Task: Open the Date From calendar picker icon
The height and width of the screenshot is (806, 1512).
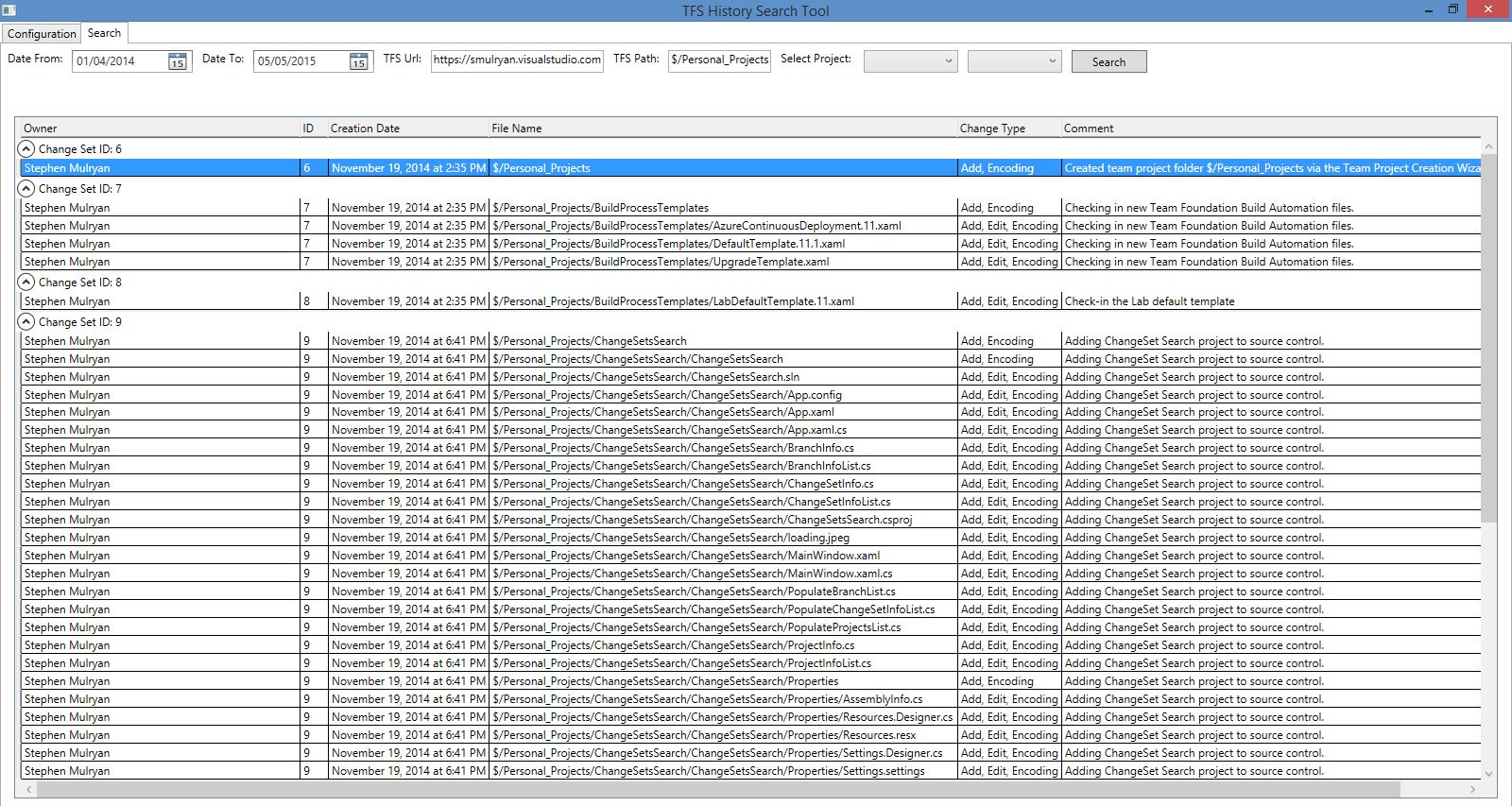Action: pyautogui.click(x=177, y=61)
